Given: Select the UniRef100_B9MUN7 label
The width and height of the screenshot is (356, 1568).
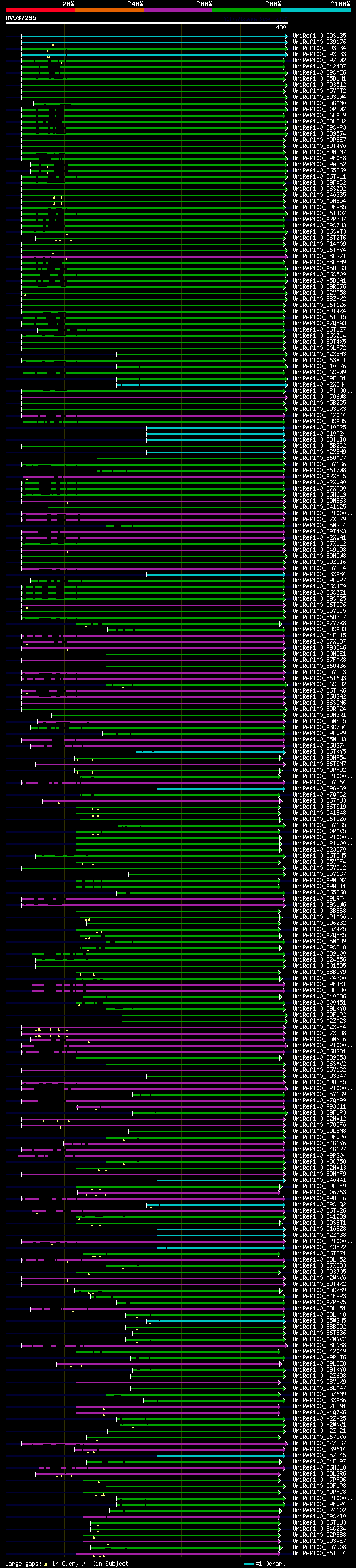Looking at the screenshot, I should pos(319,152).
